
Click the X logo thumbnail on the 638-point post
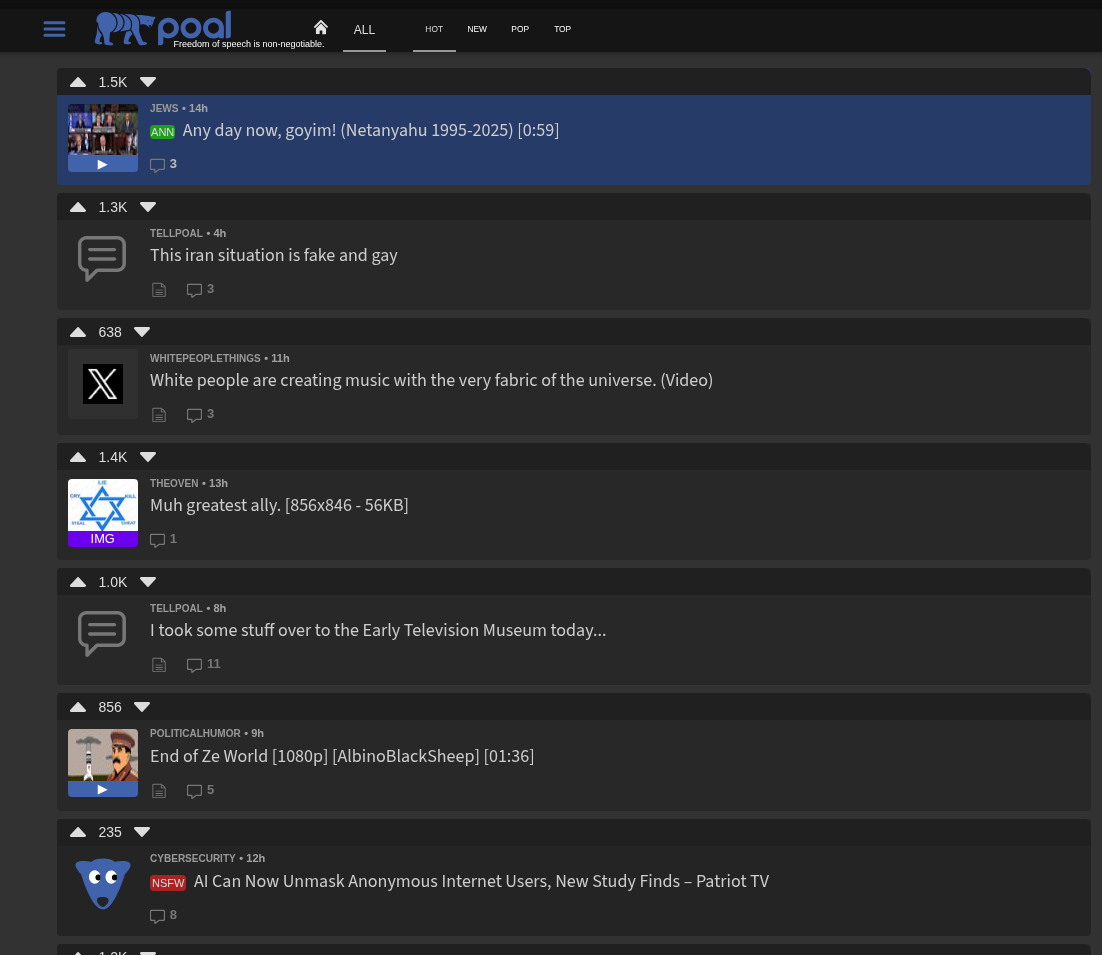pos(103,384)
